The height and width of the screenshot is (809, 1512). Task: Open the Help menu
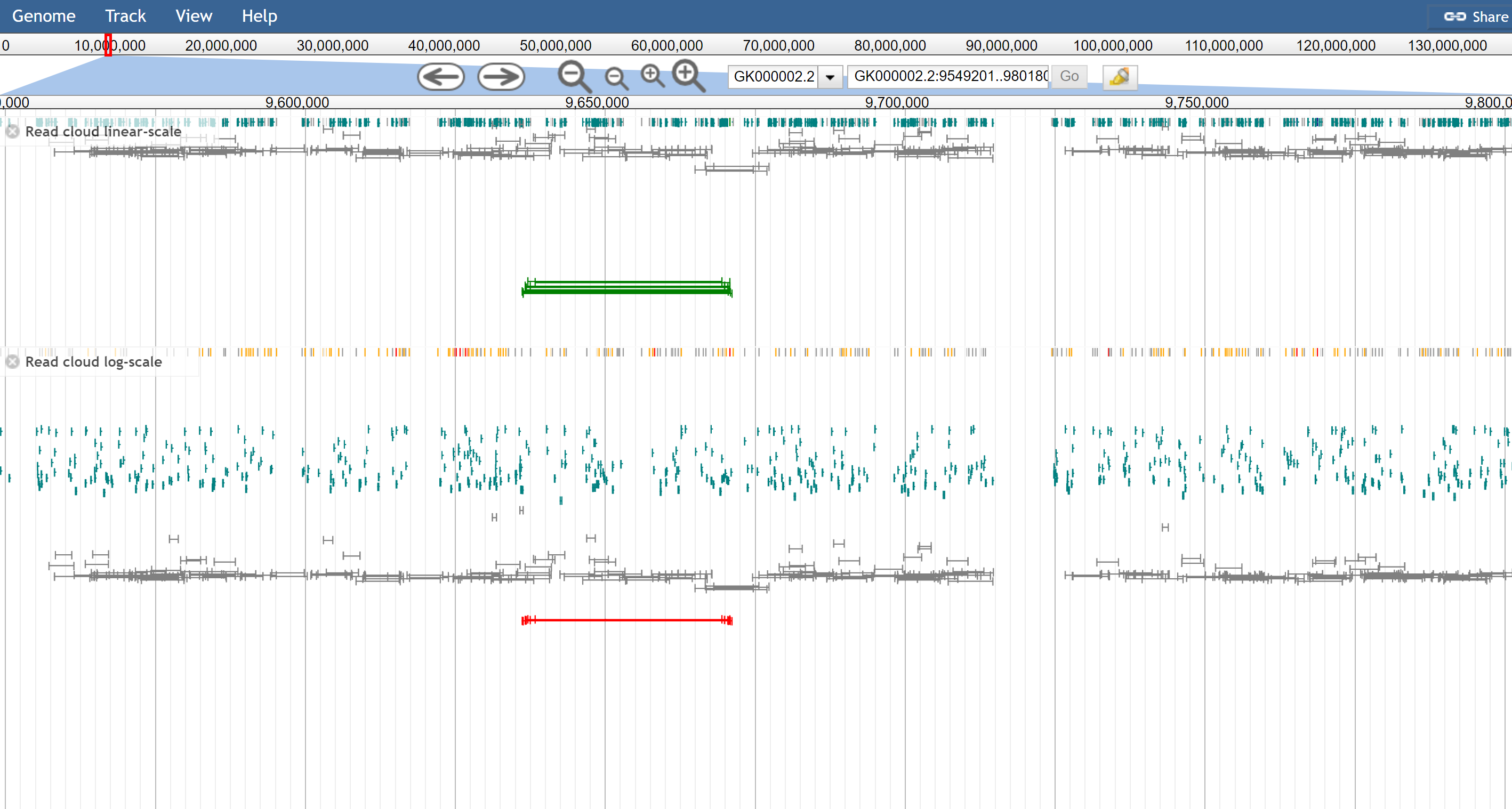pyautogui.click(x=260, y=16)
